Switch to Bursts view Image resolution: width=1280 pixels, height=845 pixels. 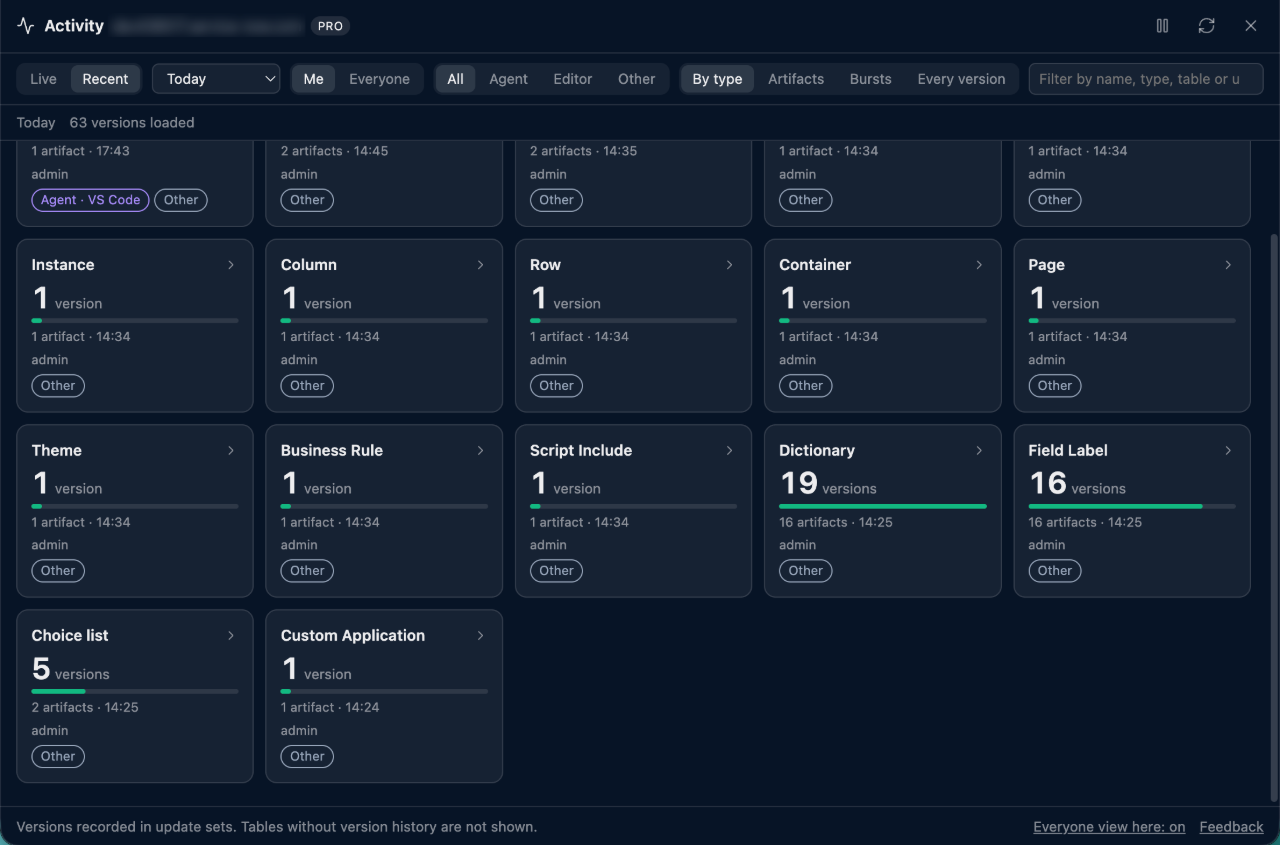click(x=870, y=79)
